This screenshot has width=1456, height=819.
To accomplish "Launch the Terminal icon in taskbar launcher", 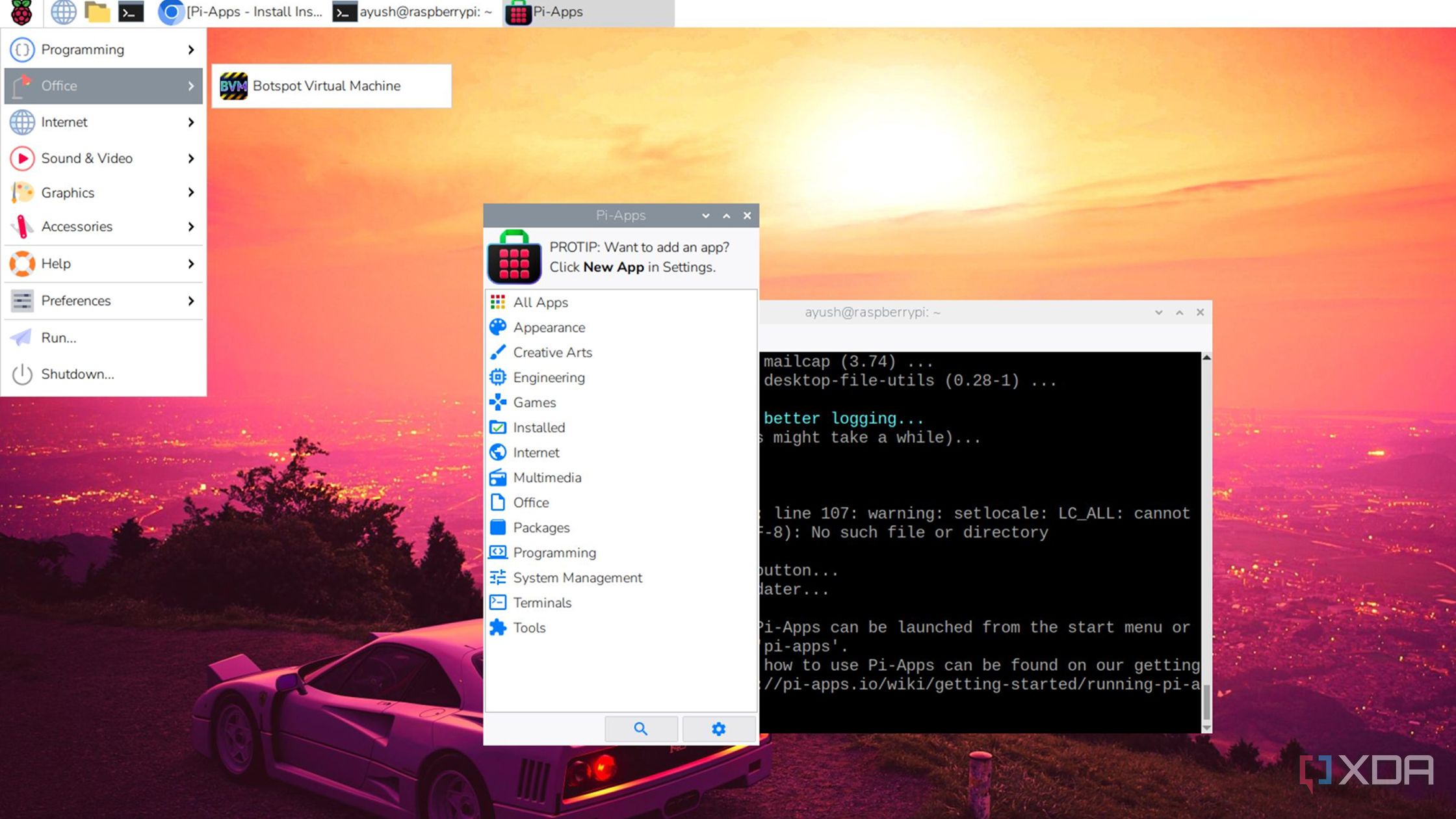I will pos(131,12).
